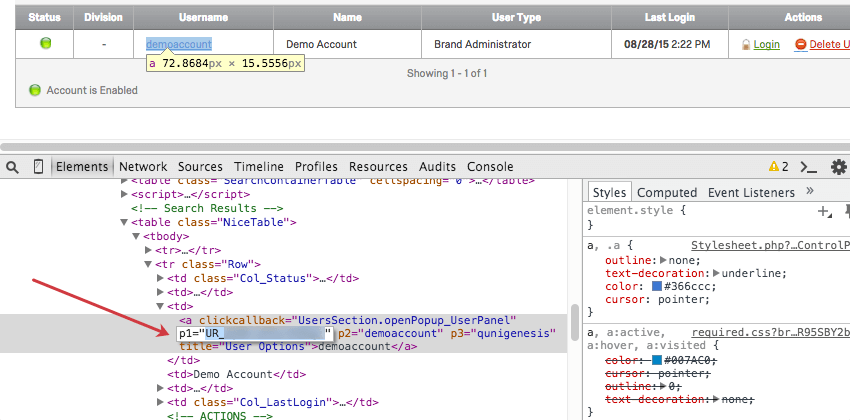Click the demoaccount username link
The height and width of the screenshot is (420, 850).
[x=179, y=44]
